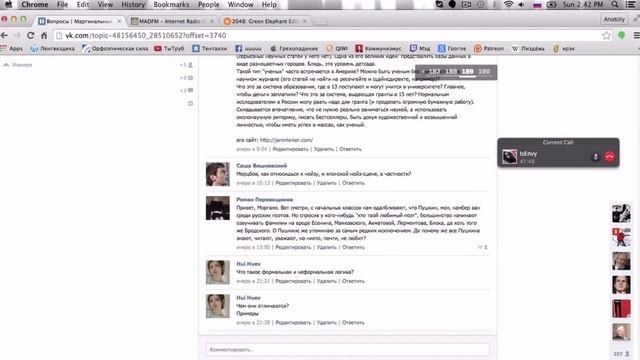
Task: Go to page 187 in pagination
Action: (x=434, y=71)
